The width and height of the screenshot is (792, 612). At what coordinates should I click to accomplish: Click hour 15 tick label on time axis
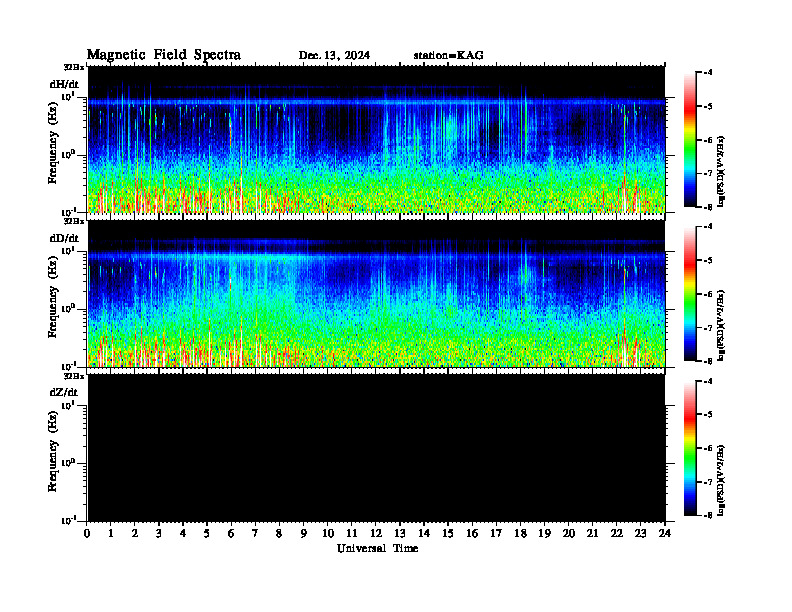pos(448,533)
